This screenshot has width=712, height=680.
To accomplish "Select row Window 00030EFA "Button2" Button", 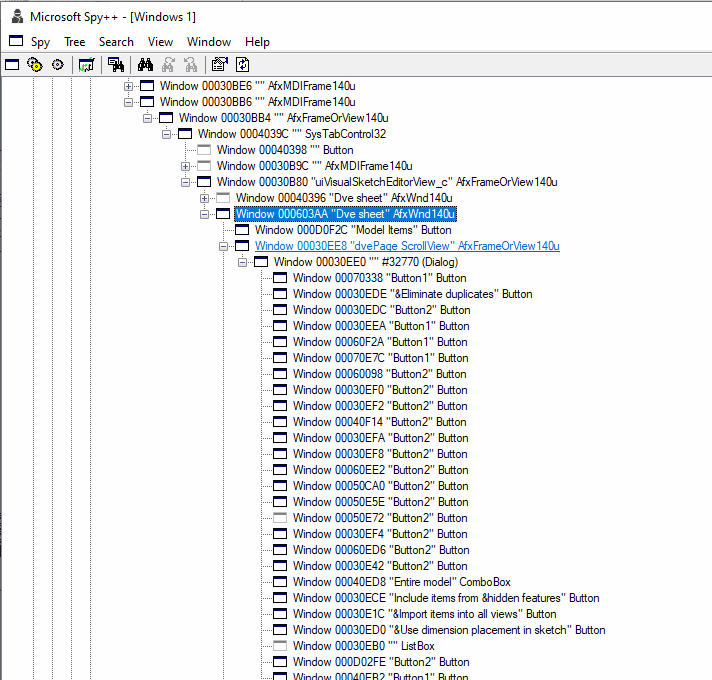I will (381, 438).
